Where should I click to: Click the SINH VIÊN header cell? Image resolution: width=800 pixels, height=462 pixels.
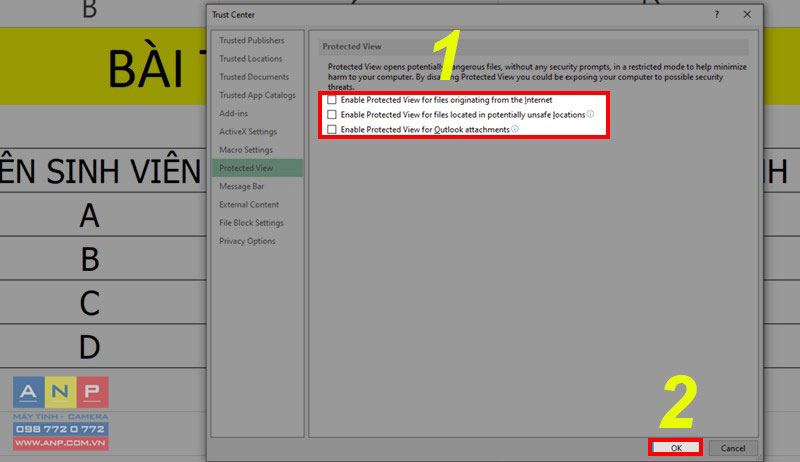pos(102,171)
